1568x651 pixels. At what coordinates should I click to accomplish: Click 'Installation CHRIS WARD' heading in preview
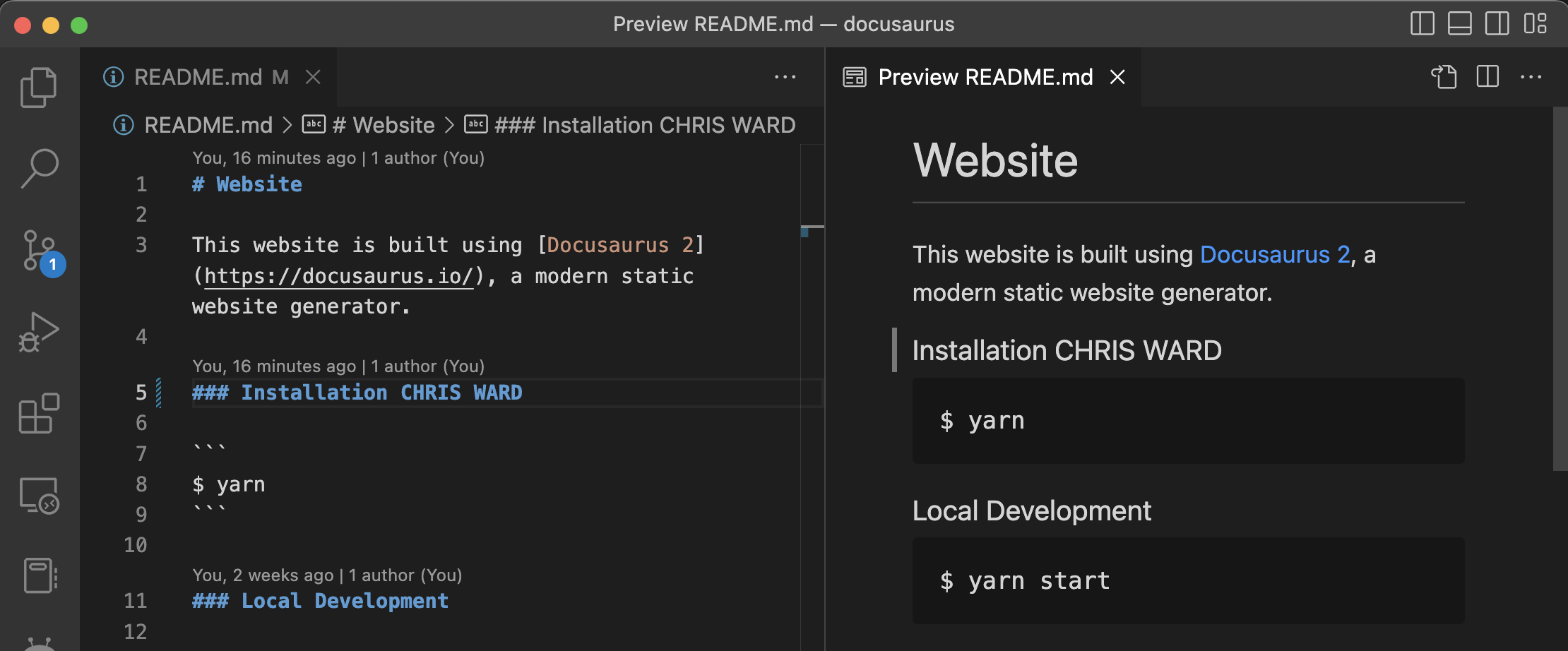tap(1067, 350)
